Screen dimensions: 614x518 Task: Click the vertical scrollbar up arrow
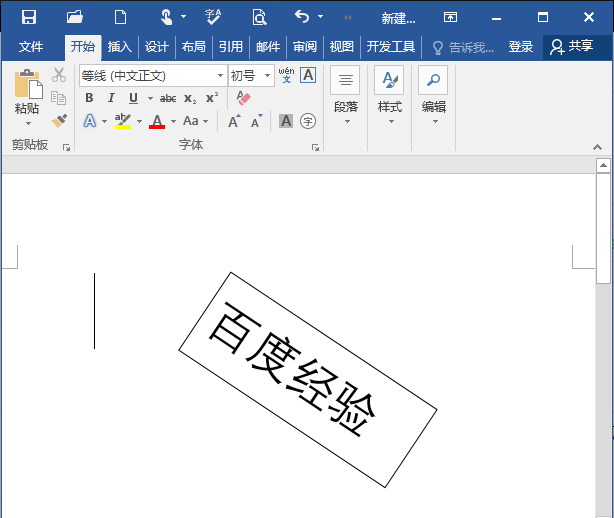(x=603, y=166)
